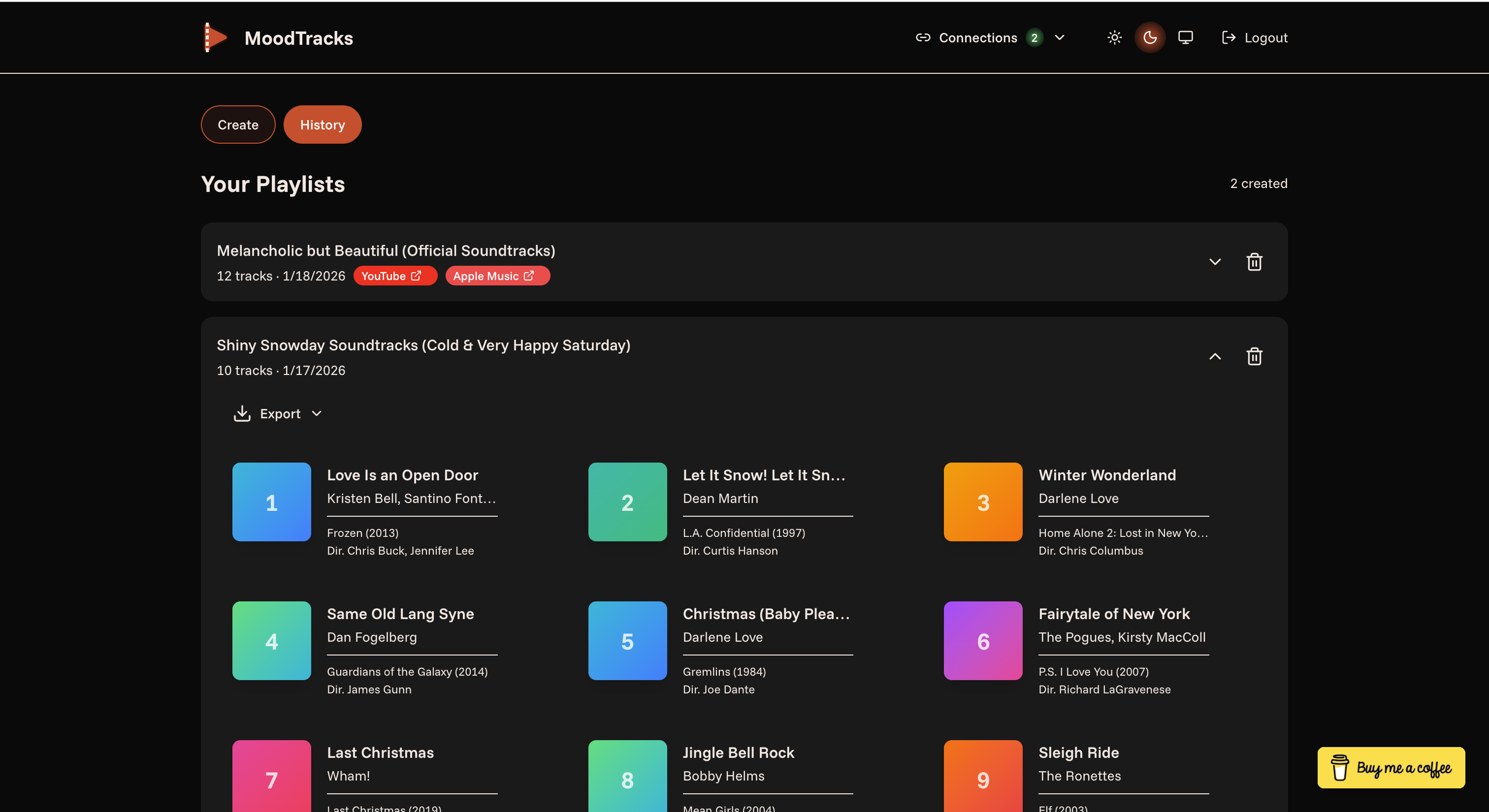Delete the Melancholic but Beautiful playlist
1489x812 pixels.
1254,262
